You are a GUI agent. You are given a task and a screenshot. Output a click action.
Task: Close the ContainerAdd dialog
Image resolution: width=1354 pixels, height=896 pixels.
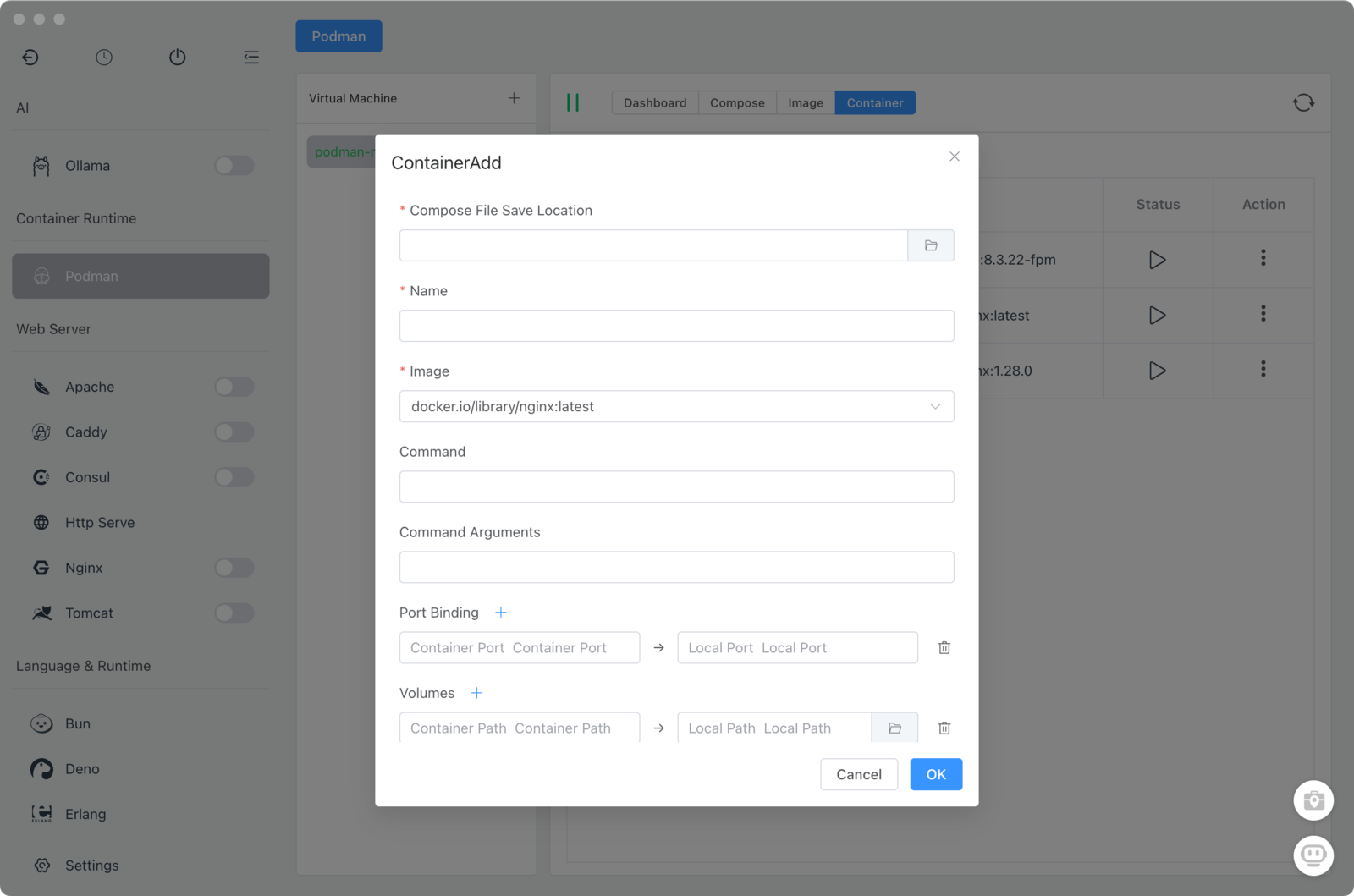coord(954,157)
